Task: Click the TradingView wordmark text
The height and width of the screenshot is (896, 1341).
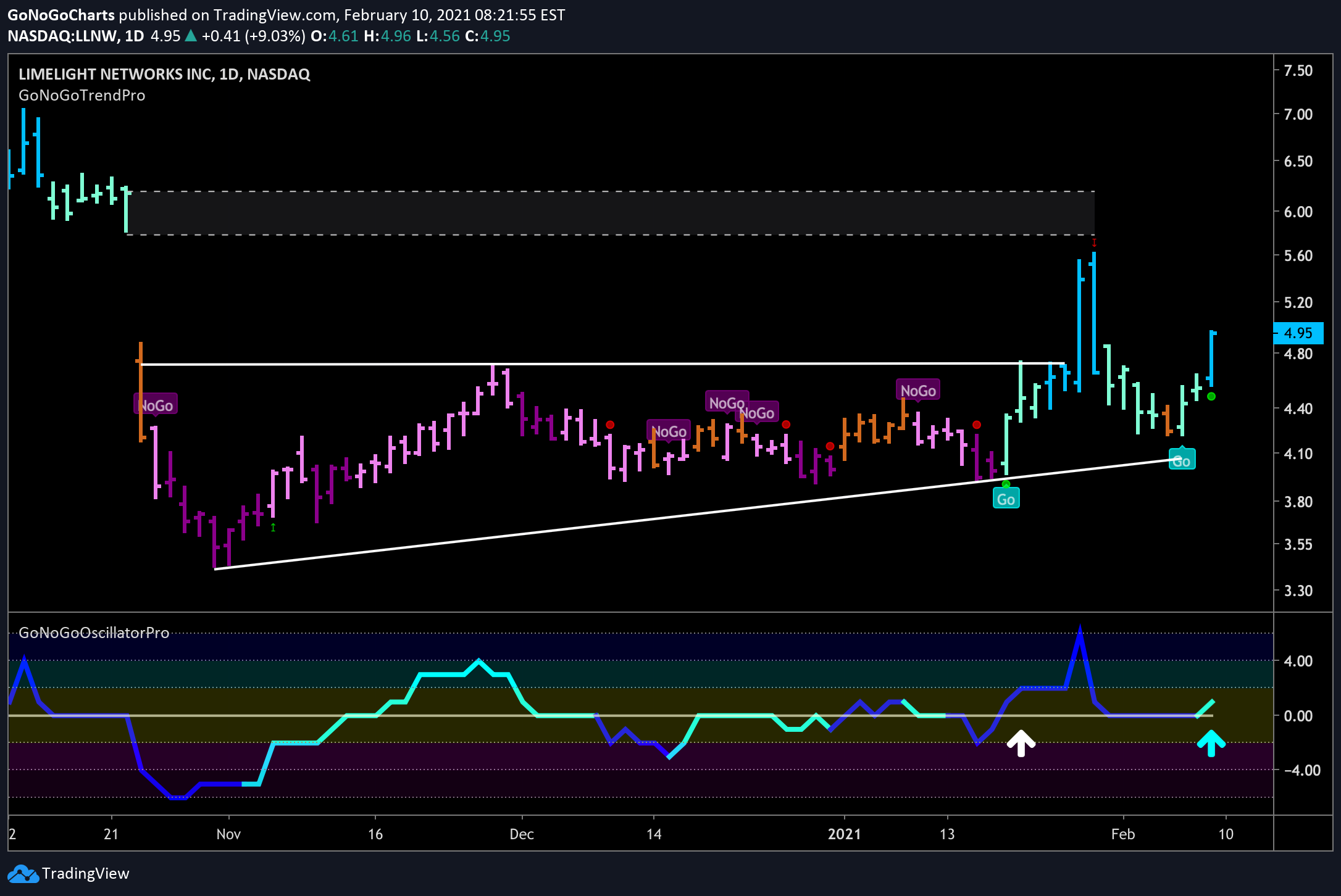Action: click(x=86, y=874)
